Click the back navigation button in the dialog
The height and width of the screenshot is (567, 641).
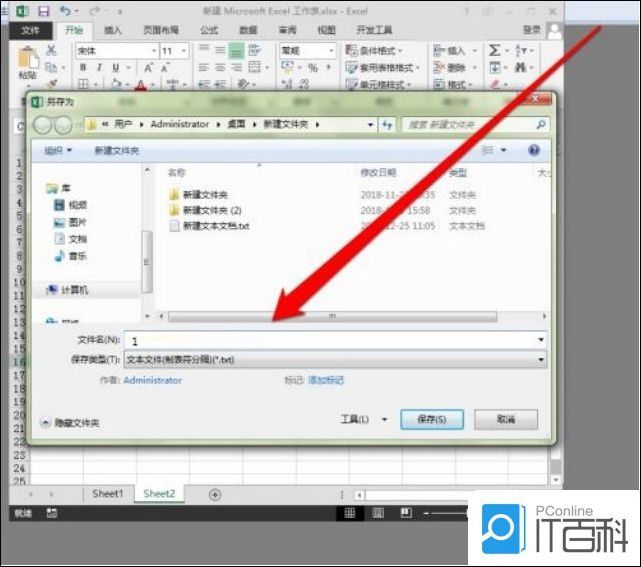pos(42,125)
